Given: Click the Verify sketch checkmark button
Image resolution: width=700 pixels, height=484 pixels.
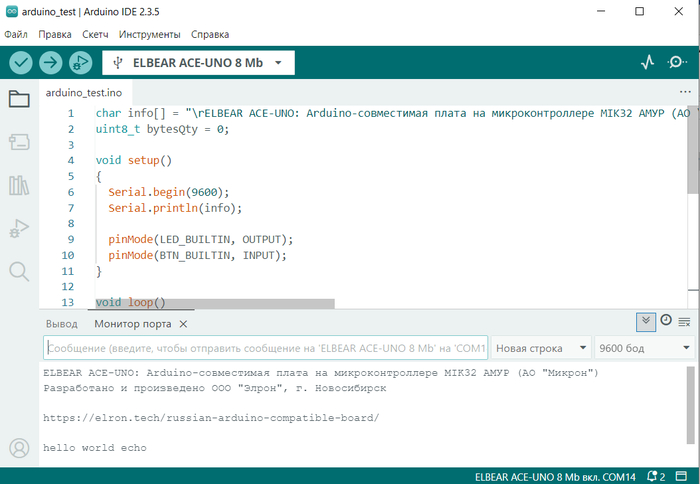Looking at the screenshot, I should tap(21, 63).
